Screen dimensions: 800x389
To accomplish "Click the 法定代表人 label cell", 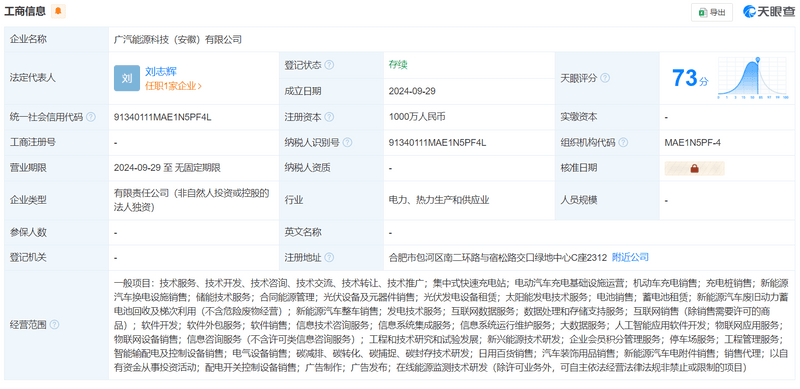I will 57,78.
